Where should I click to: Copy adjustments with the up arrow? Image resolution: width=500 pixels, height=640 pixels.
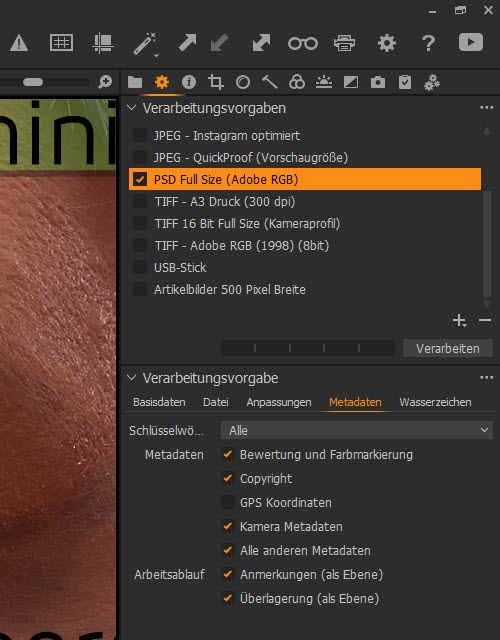187,43
